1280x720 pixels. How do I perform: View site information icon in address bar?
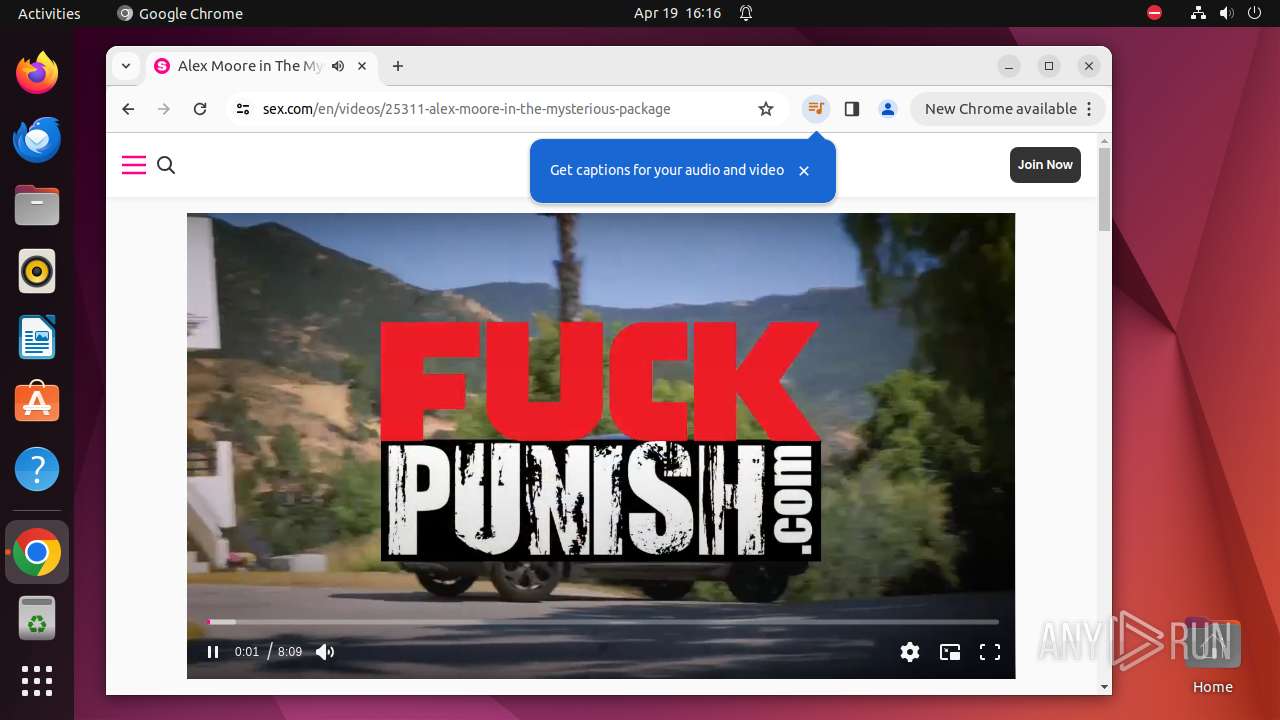point(242,109)
